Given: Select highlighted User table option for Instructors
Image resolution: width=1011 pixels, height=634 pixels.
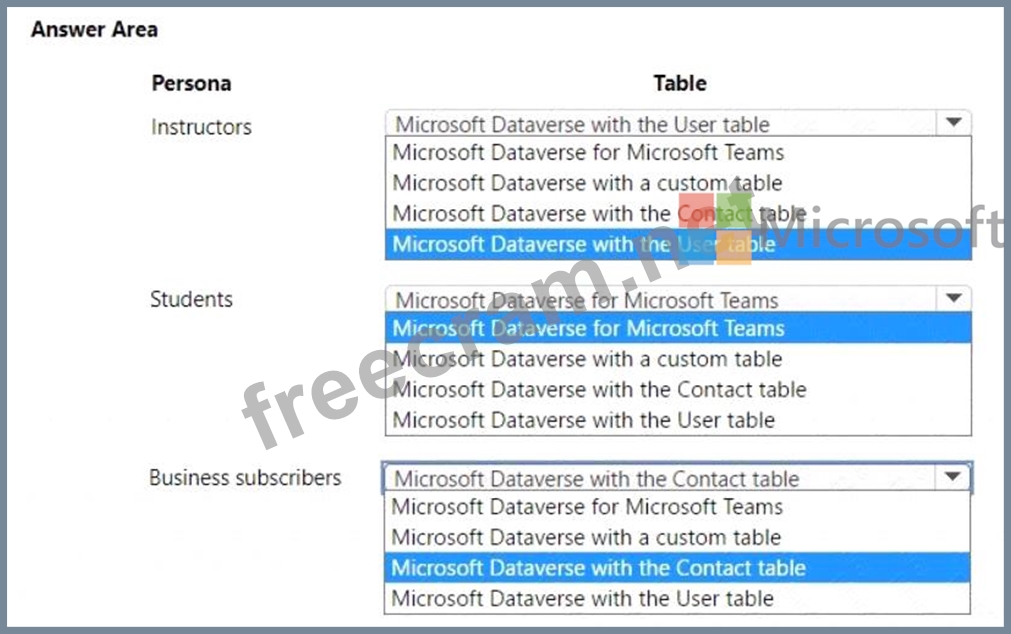Looking at the screenshot, I should click(x=583, y=244).
